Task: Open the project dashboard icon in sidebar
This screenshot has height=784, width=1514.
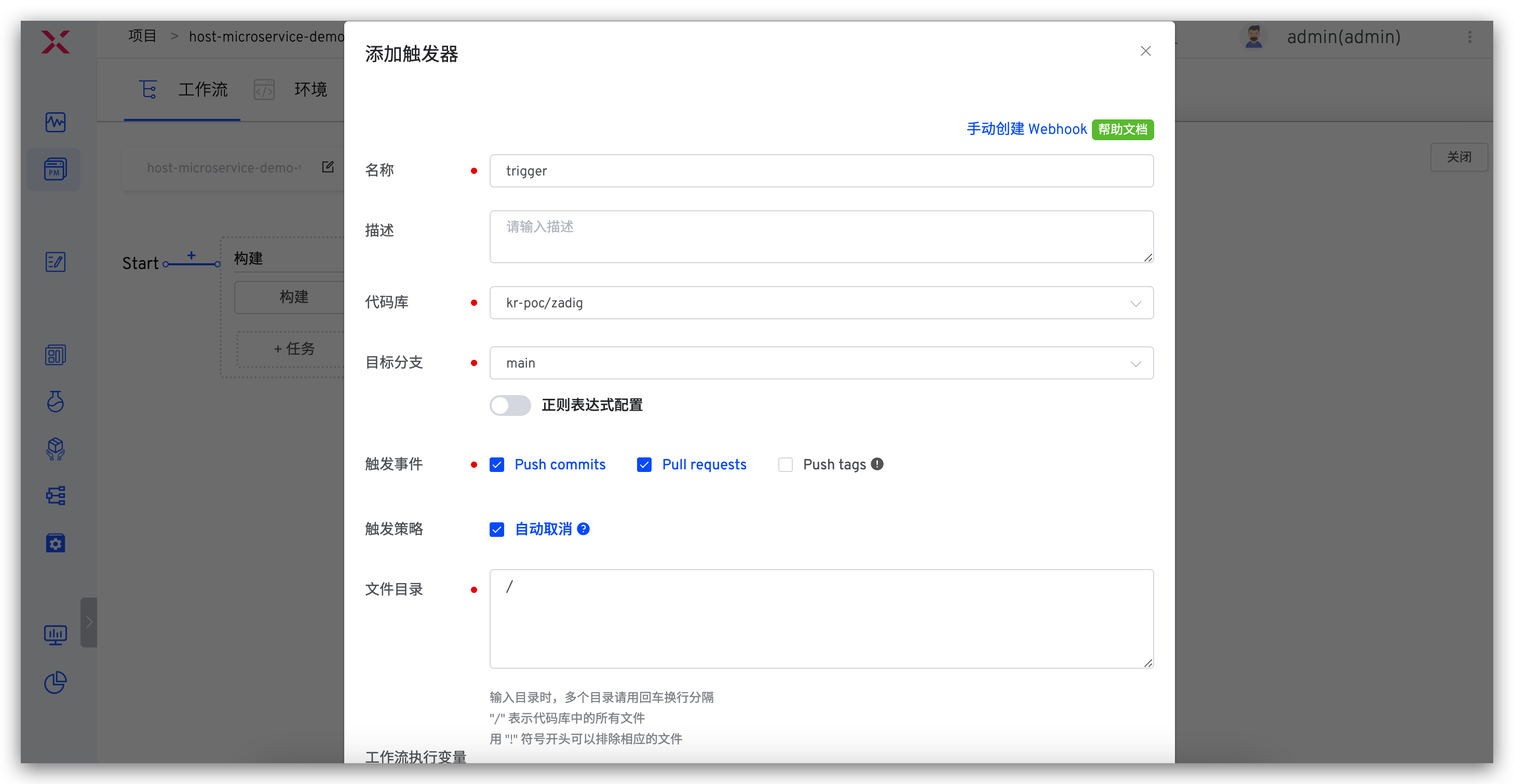Action: click(55, 122)
